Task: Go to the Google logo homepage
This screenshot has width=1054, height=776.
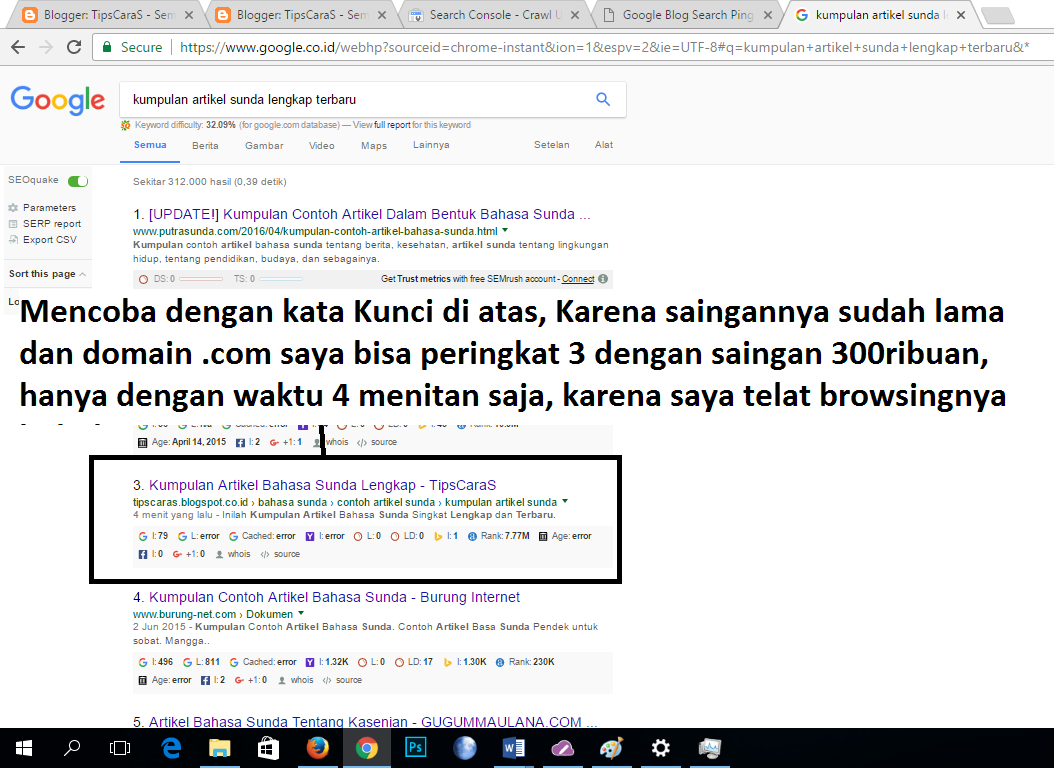Action: [58, 100]
